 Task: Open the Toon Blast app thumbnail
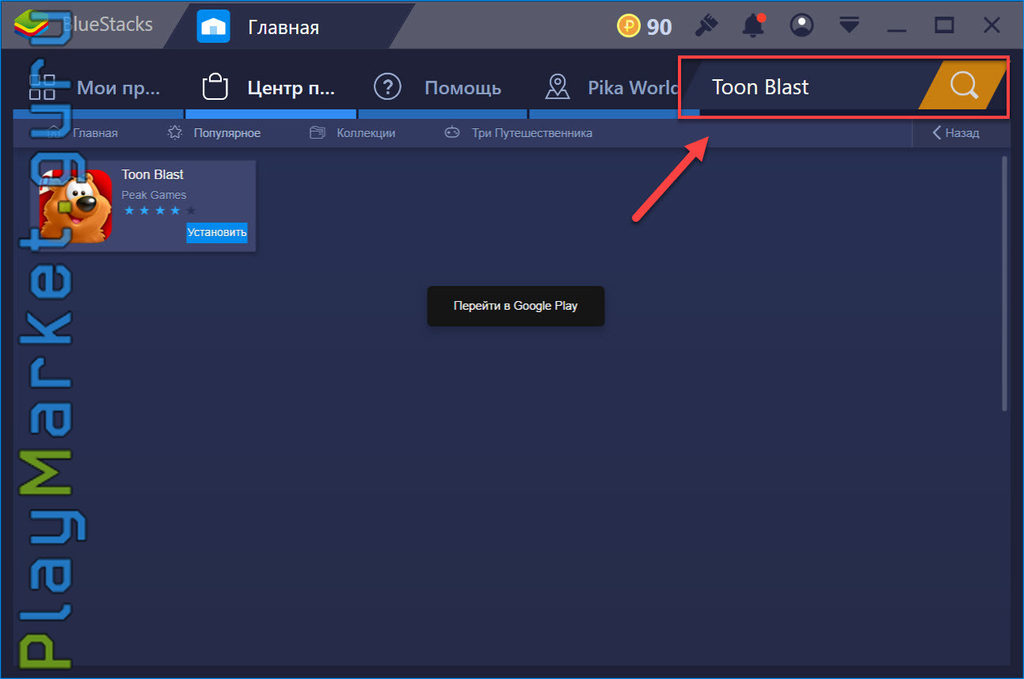(x=75, y=206)
